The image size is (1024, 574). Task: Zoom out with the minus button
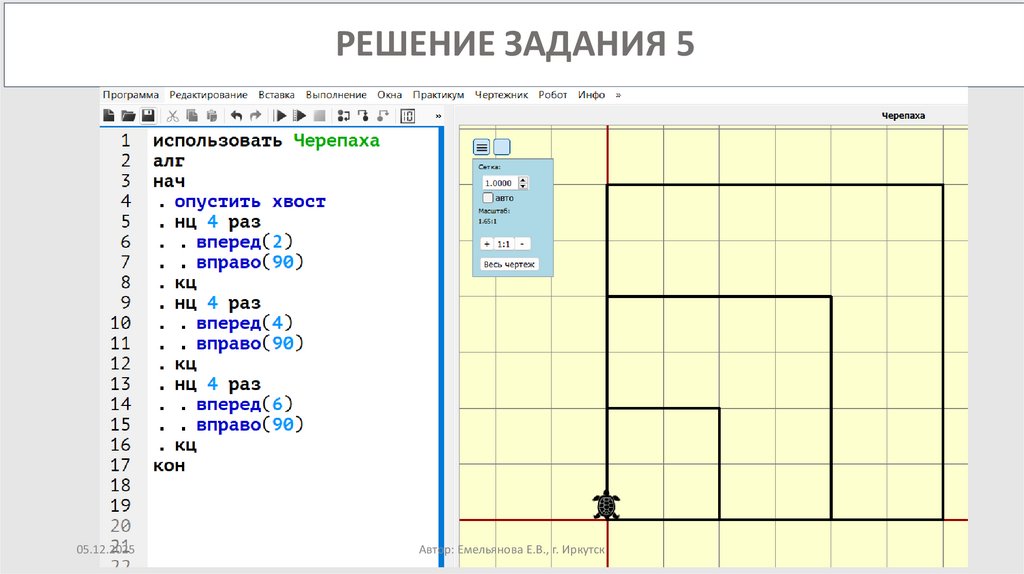(x=522, y=244)
